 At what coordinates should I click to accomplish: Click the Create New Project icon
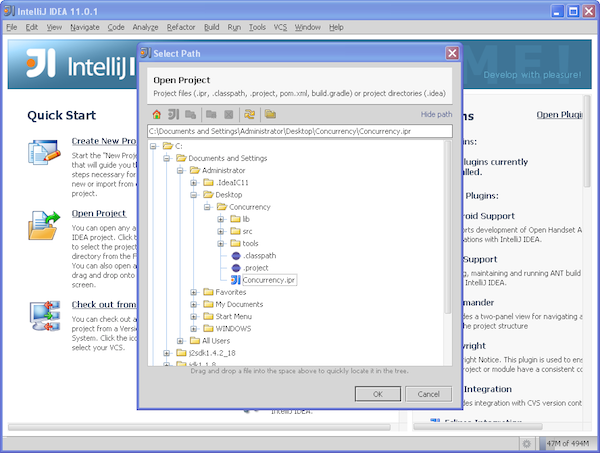click(x=44, y=152)
